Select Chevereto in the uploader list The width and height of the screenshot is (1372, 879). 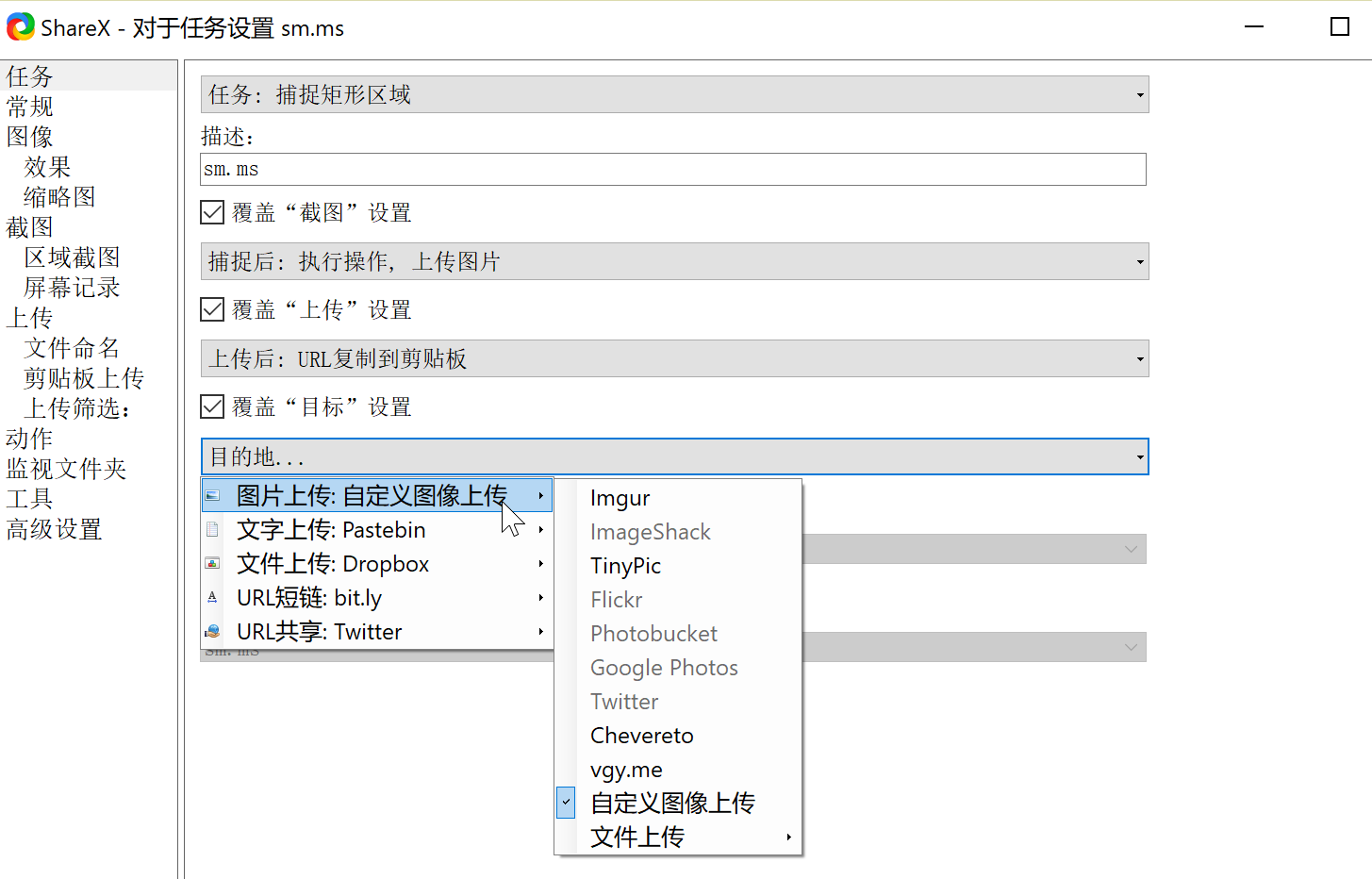[x=642, y=736]
